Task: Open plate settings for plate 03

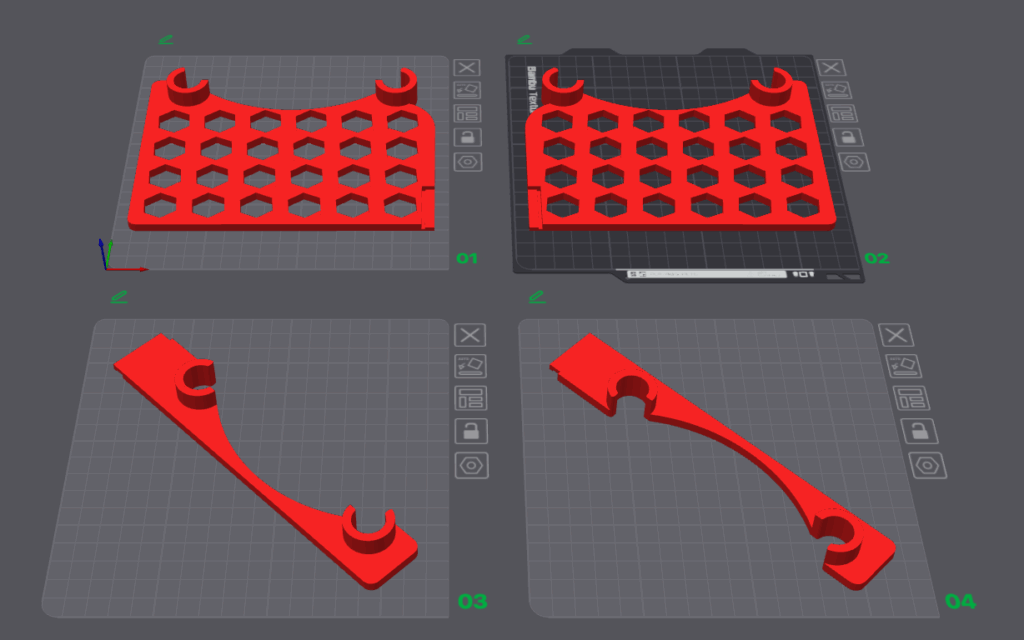Action: [x=470, y=465]
